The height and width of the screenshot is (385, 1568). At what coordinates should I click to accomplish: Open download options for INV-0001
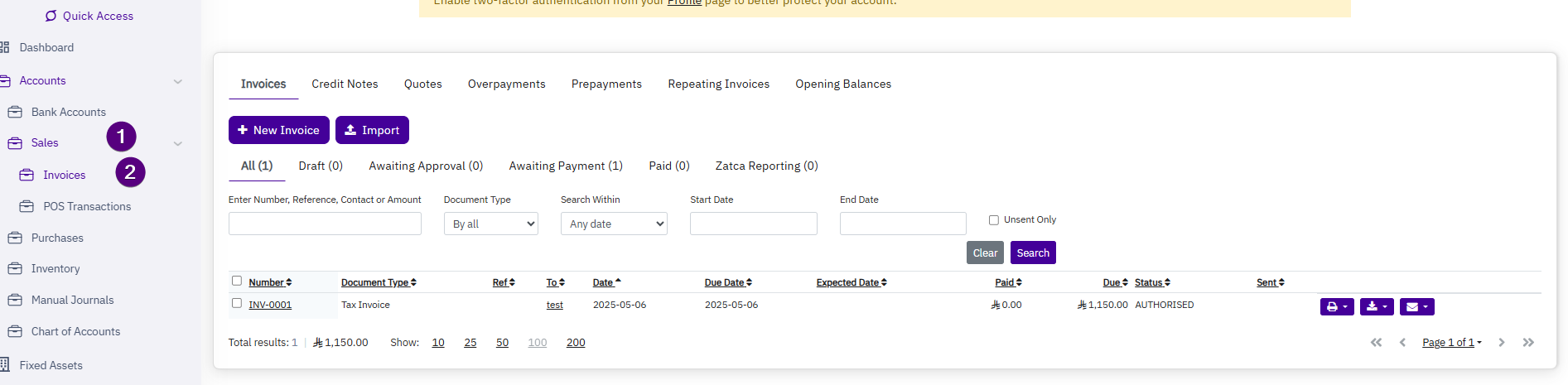(x=1376, y=306)
